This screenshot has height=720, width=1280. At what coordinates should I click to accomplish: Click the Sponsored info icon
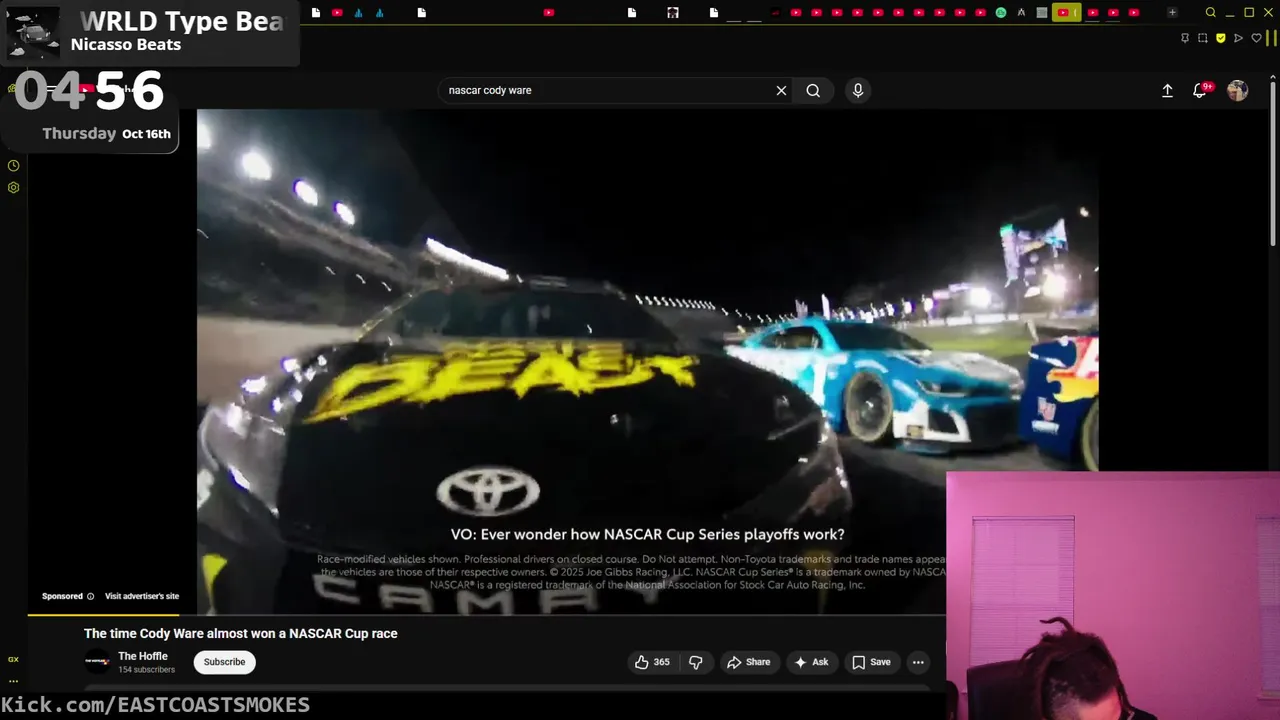pyautogui.click(x=90, y=596)
